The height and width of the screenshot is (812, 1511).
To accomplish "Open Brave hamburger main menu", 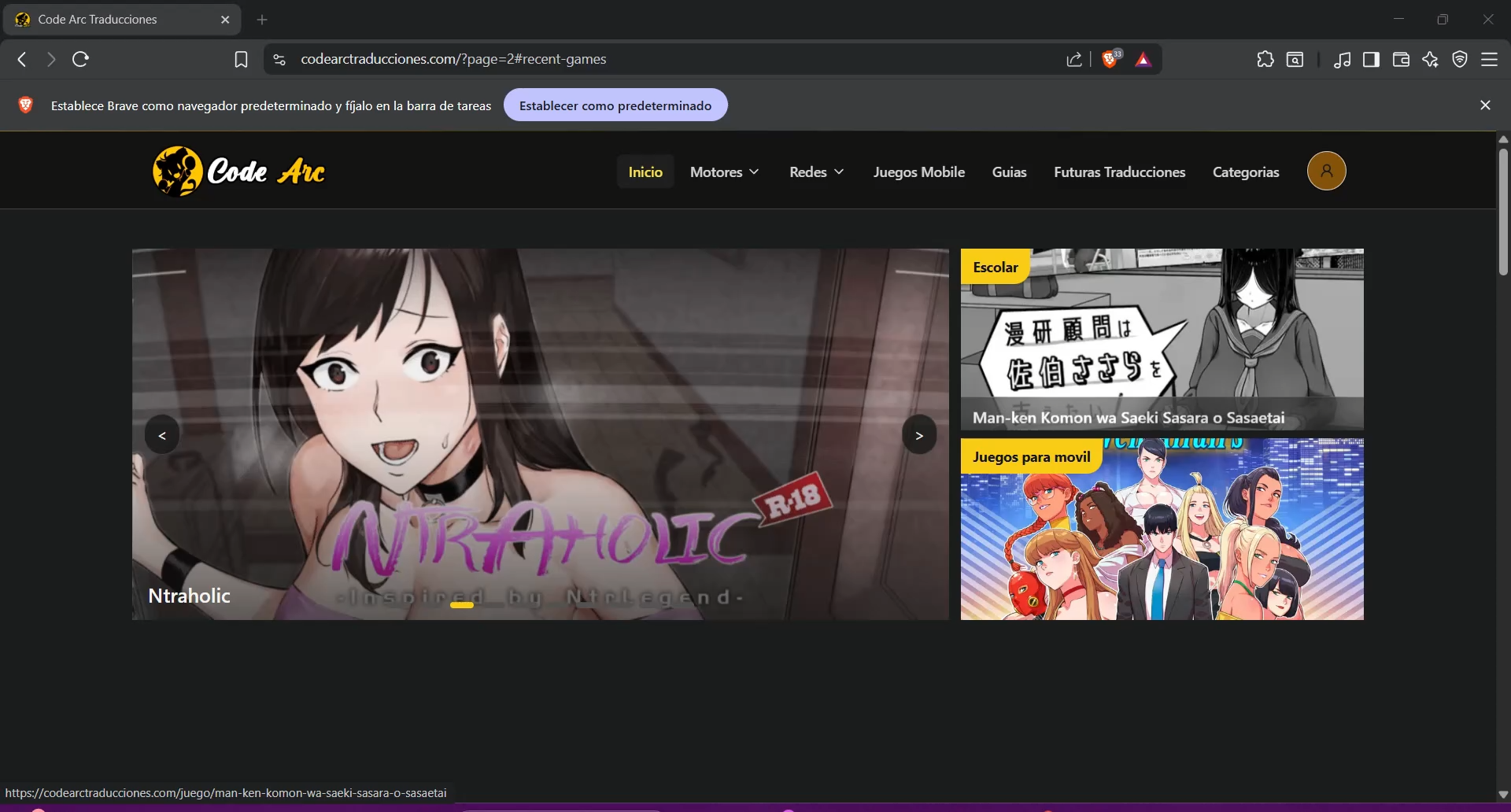I will pos(1489,60).
